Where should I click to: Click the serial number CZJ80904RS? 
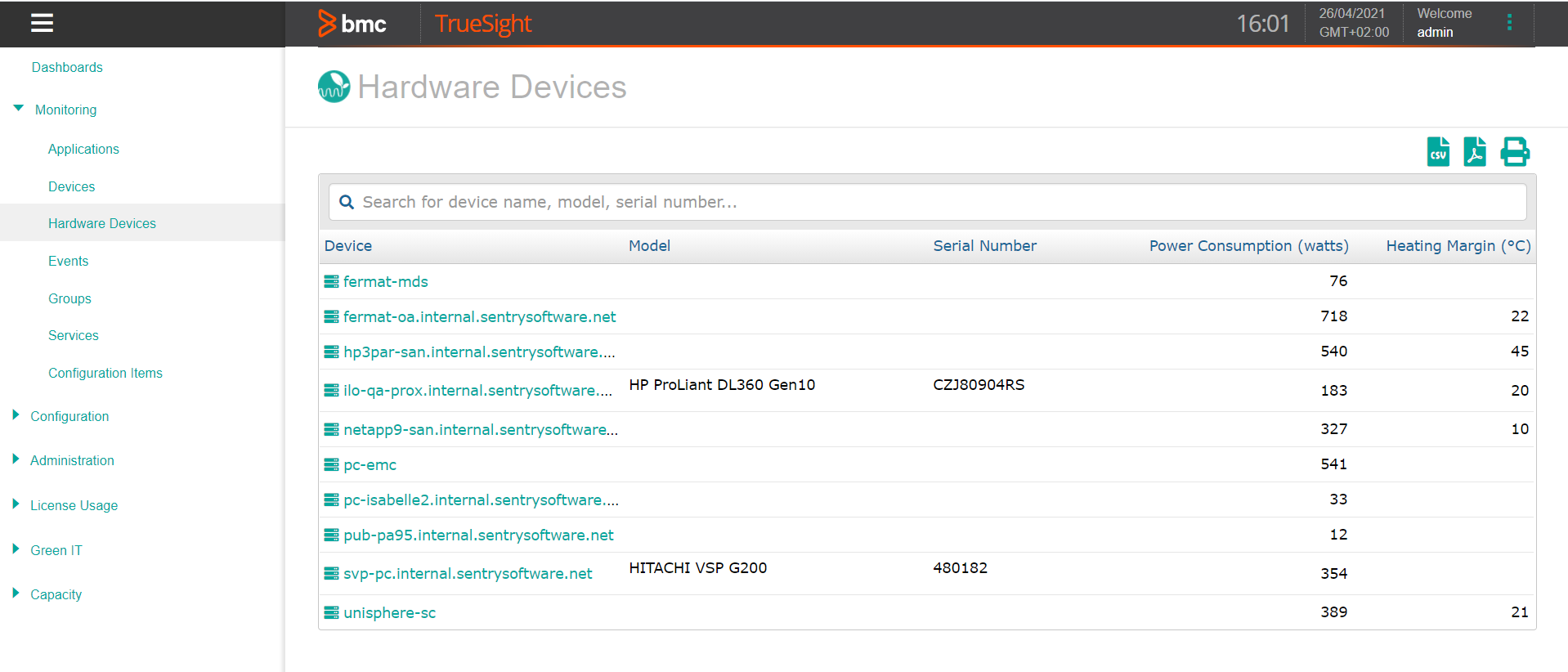[x=979, y=384]
